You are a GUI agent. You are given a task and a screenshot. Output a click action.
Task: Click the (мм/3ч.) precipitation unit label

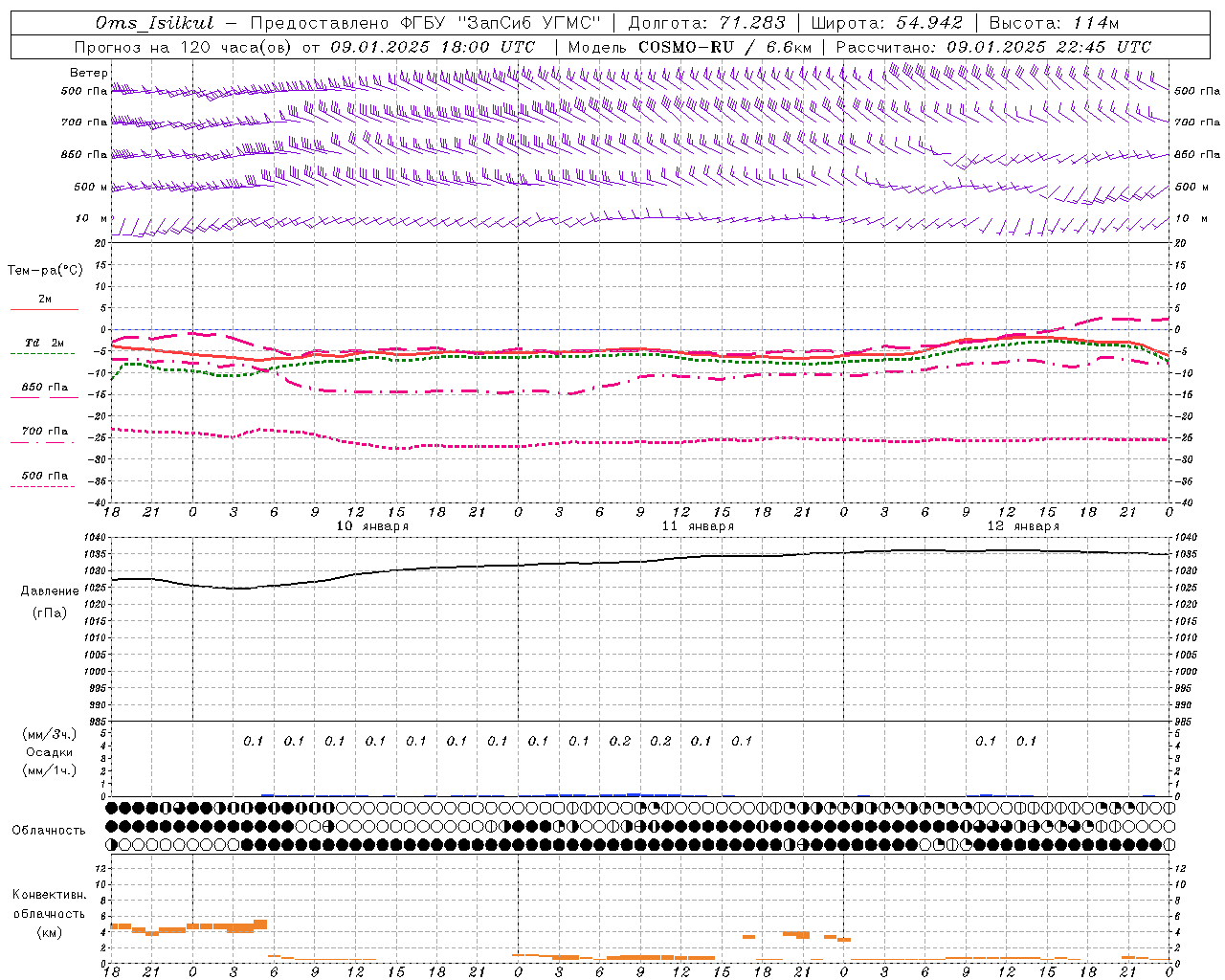point(50,734)
